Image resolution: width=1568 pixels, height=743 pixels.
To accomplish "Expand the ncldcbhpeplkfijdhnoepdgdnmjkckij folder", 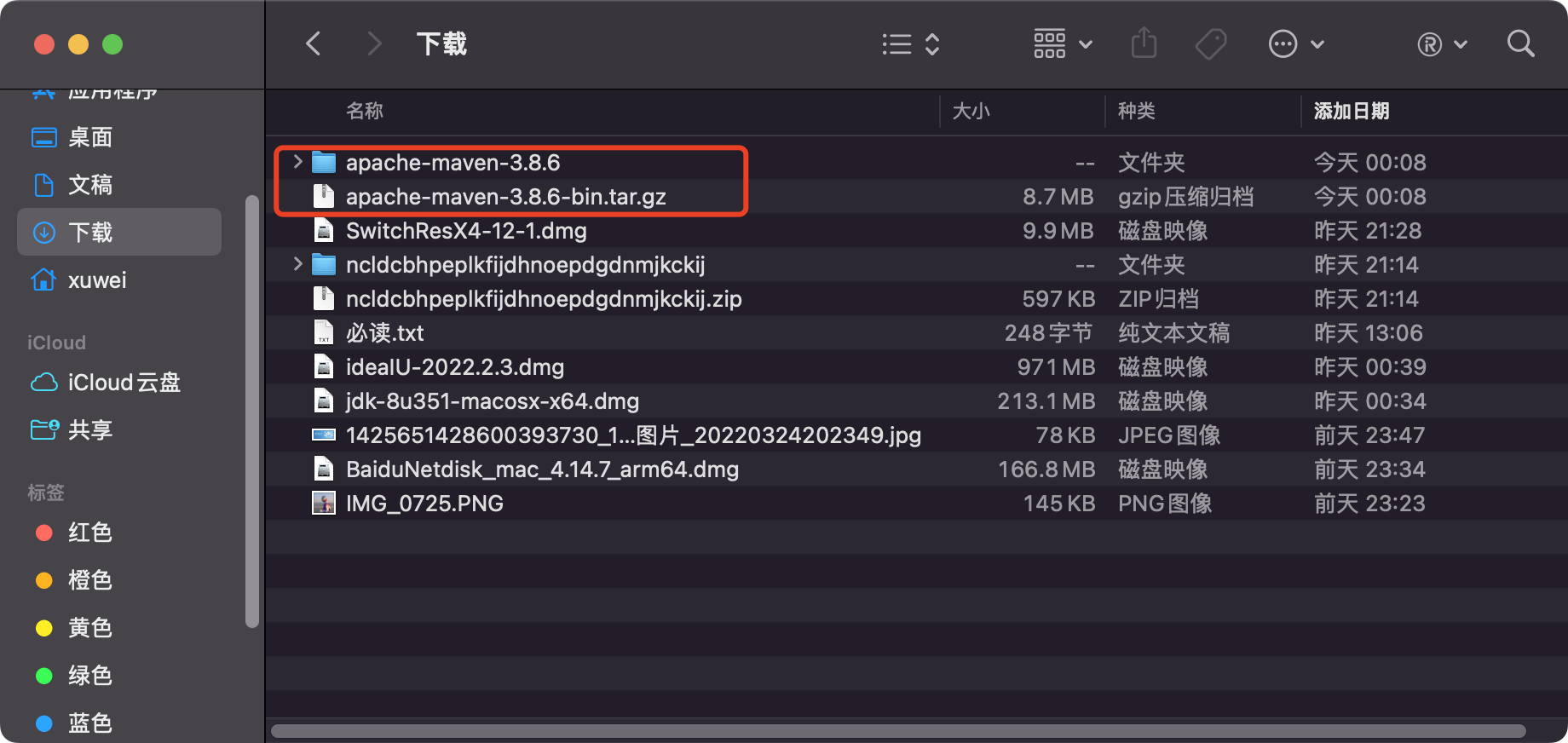I will point(297,264).
